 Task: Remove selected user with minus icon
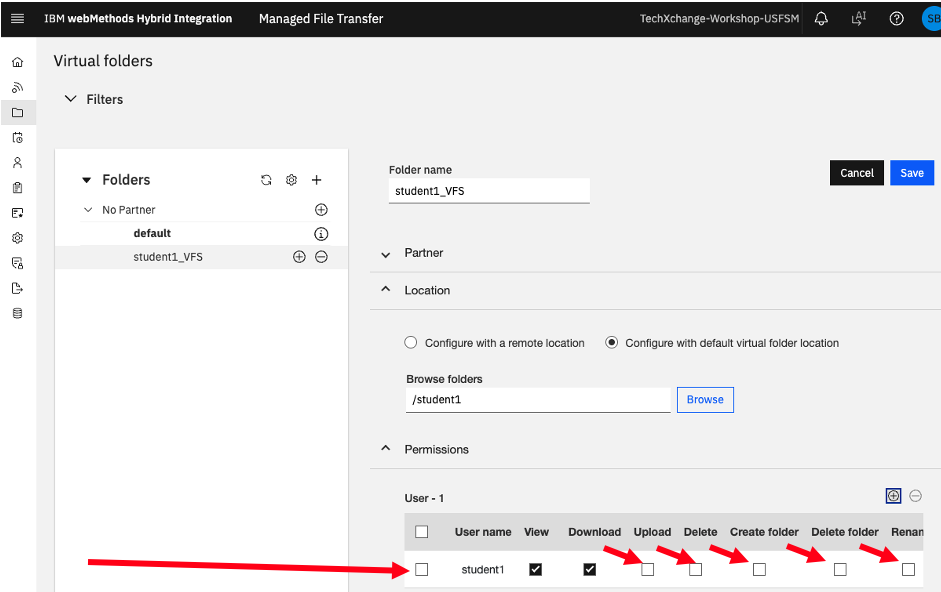[x=915, y=496]
